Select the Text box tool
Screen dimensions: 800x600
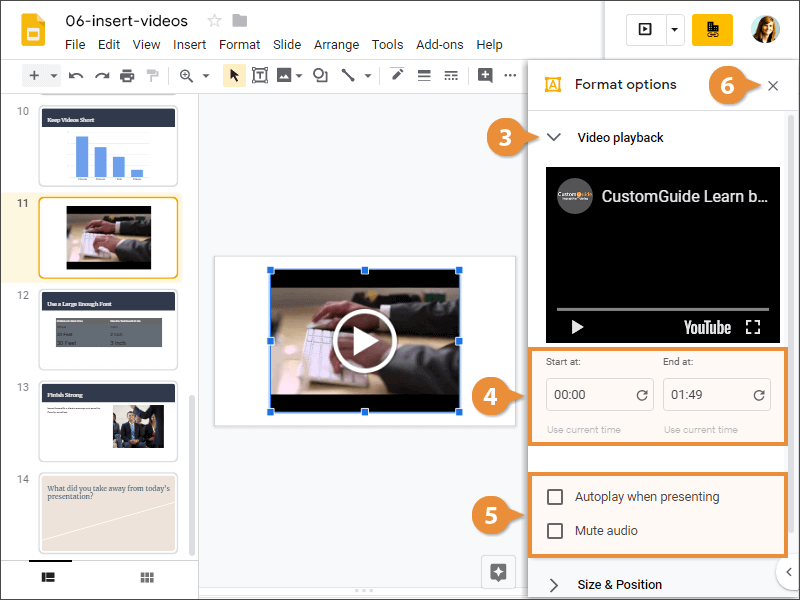(260, 75)
